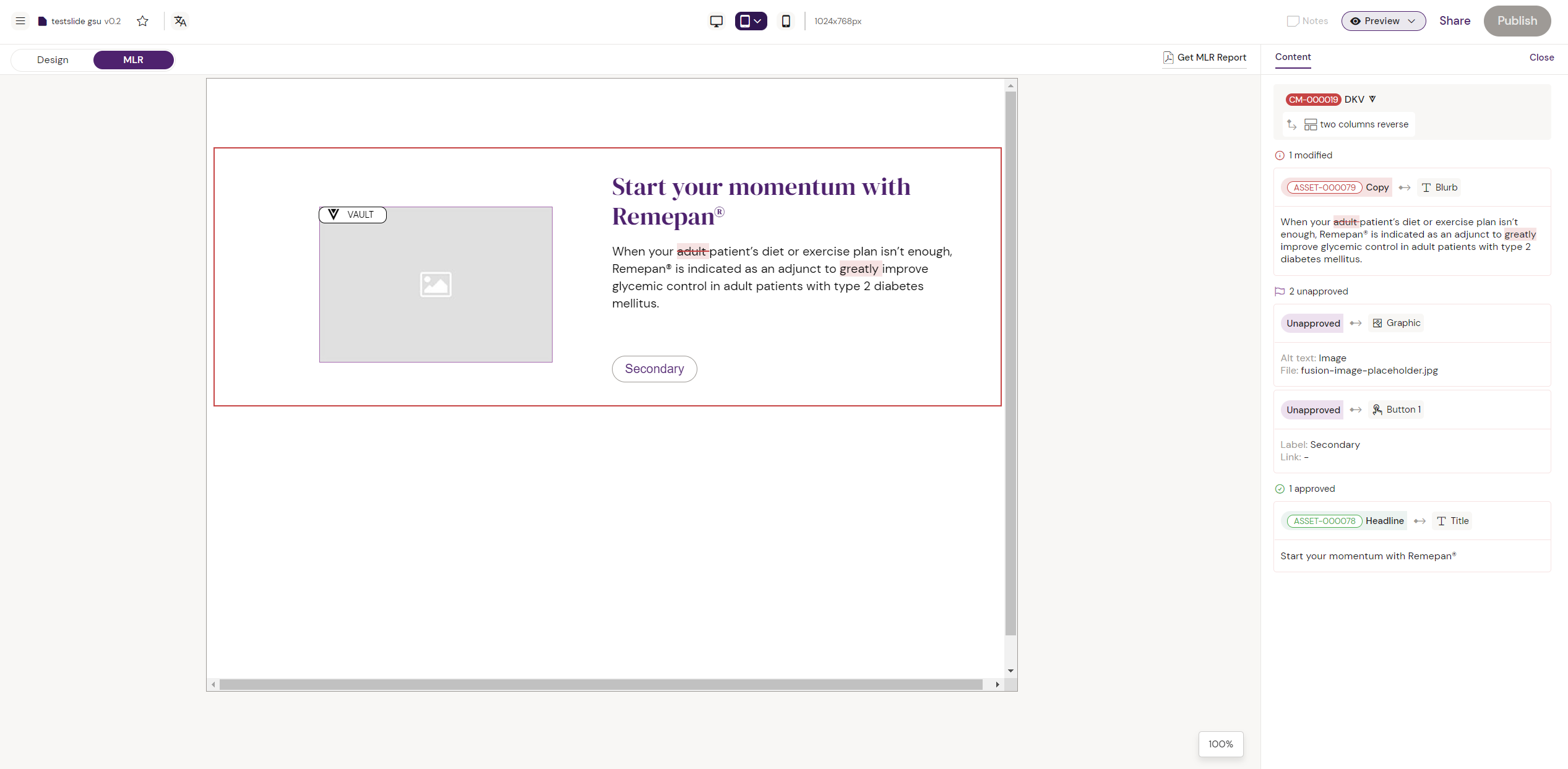Switch to Design mode toggle
Screen dimensions: 1568x769
53,60
